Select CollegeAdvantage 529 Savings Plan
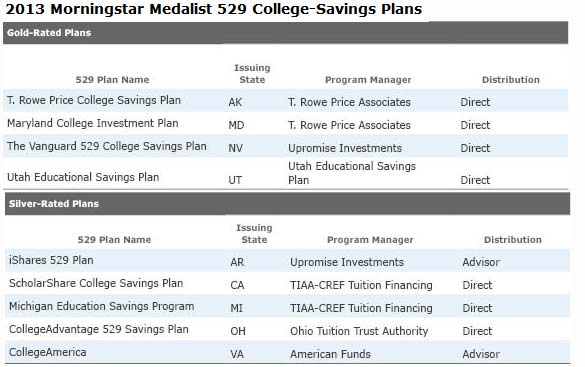 tap(99, 329)
